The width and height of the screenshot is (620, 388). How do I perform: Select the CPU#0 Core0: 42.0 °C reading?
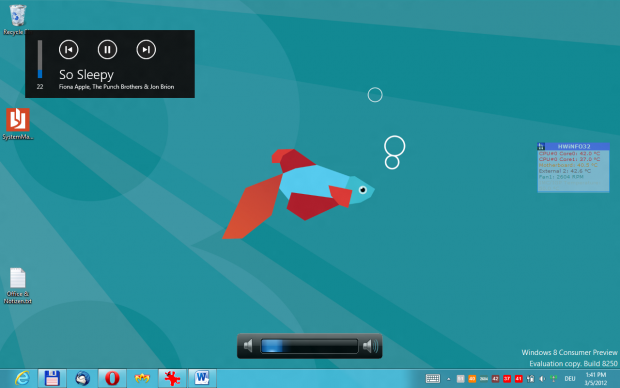(569, 153)
